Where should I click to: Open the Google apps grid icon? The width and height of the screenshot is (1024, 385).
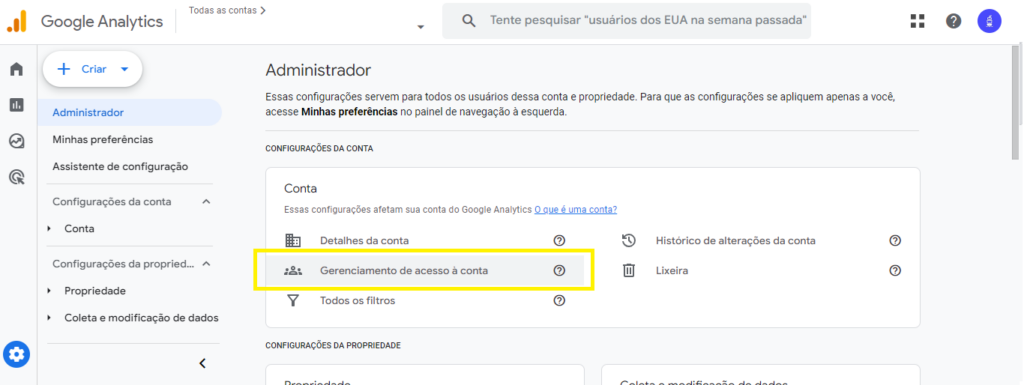pos(918,21)
